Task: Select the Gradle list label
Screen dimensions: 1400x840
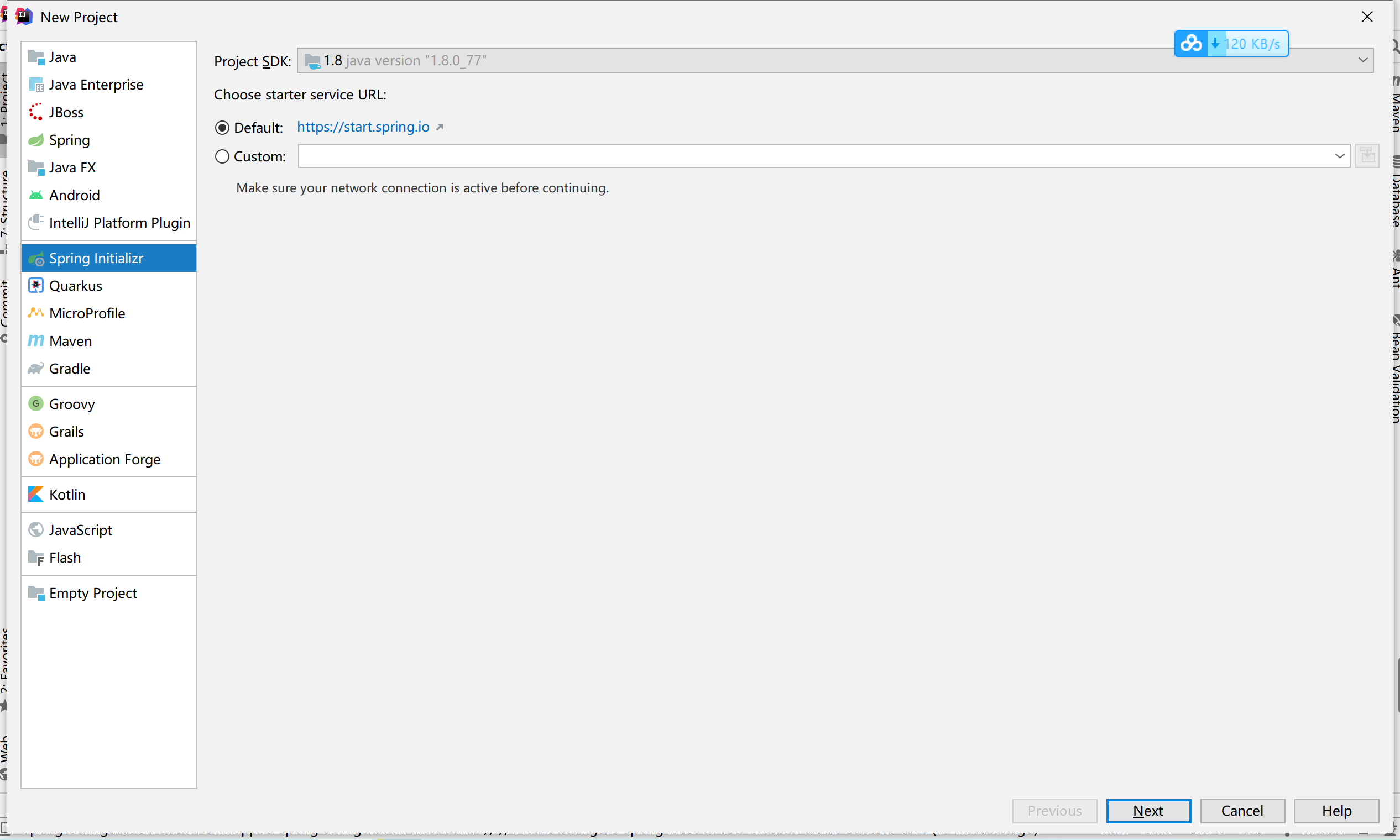Action: click(70, 369)
